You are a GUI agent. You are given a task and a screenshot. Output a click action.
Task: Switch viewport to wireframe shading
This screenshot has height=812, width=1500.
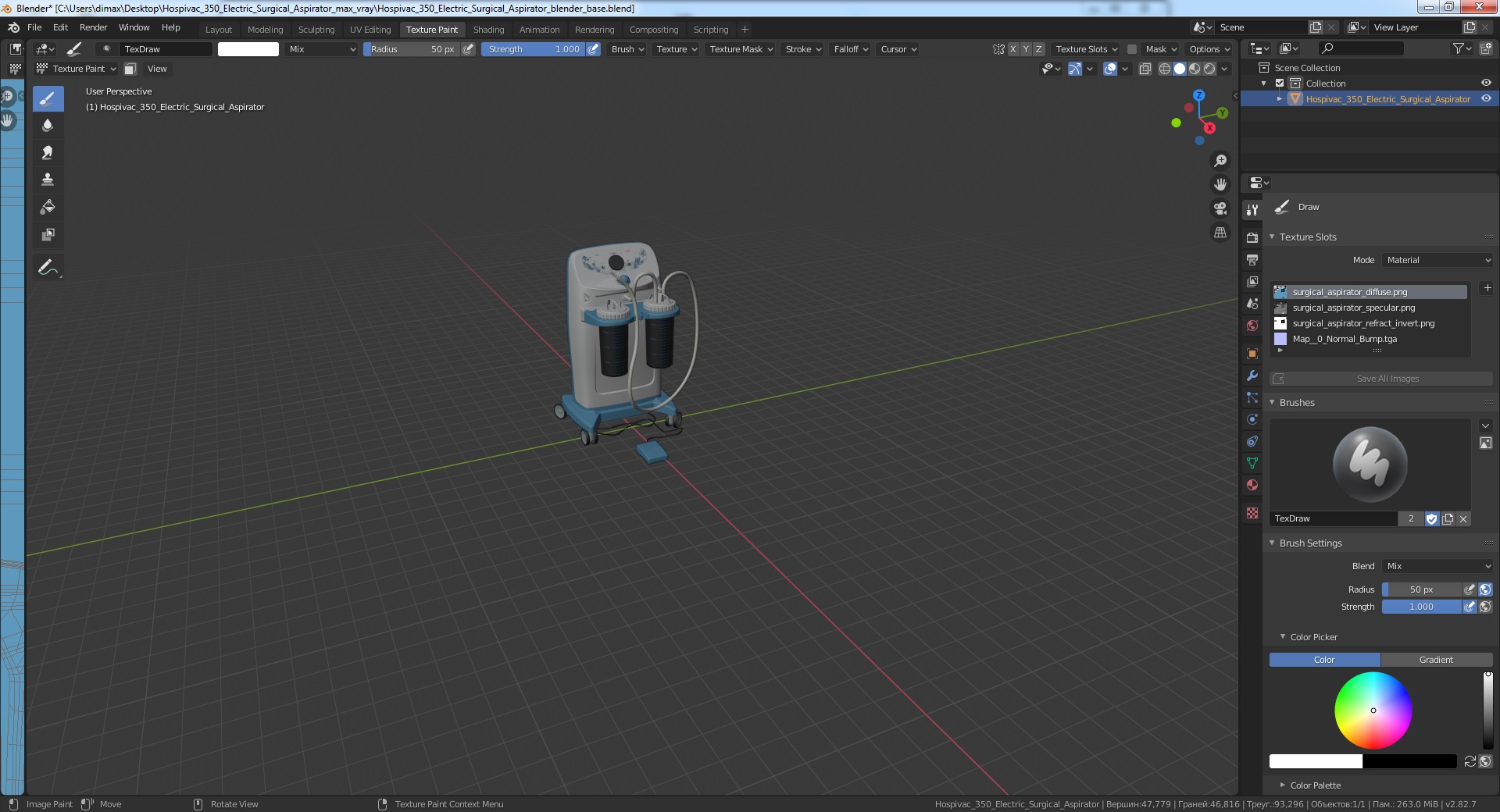click(x=1165, y=69)
